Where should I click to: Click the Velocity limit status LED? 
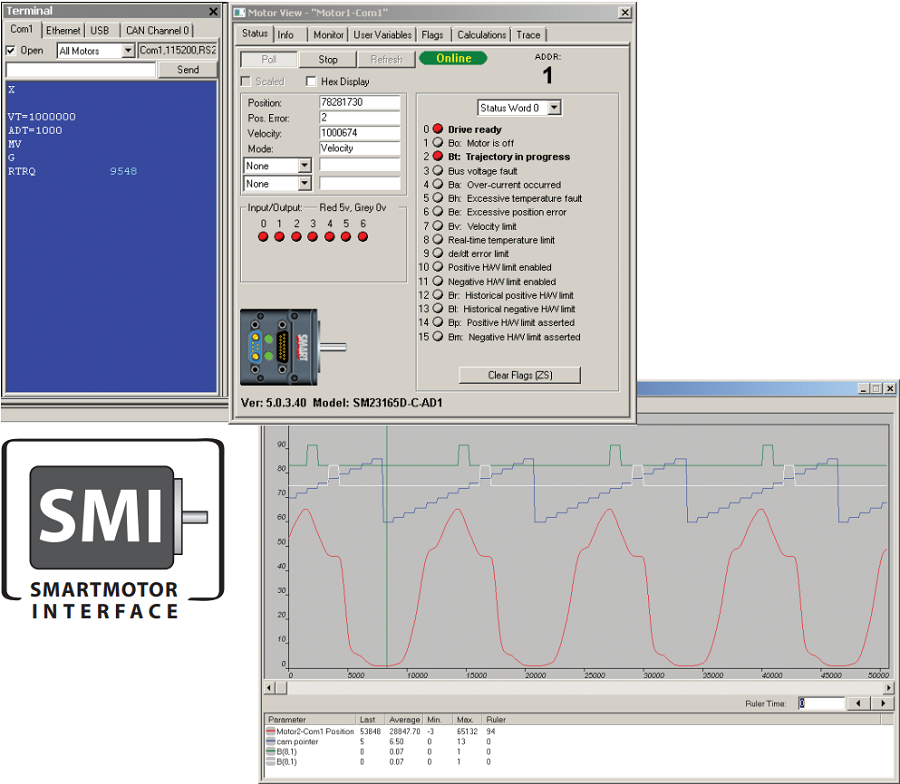(x=438, y=226)
